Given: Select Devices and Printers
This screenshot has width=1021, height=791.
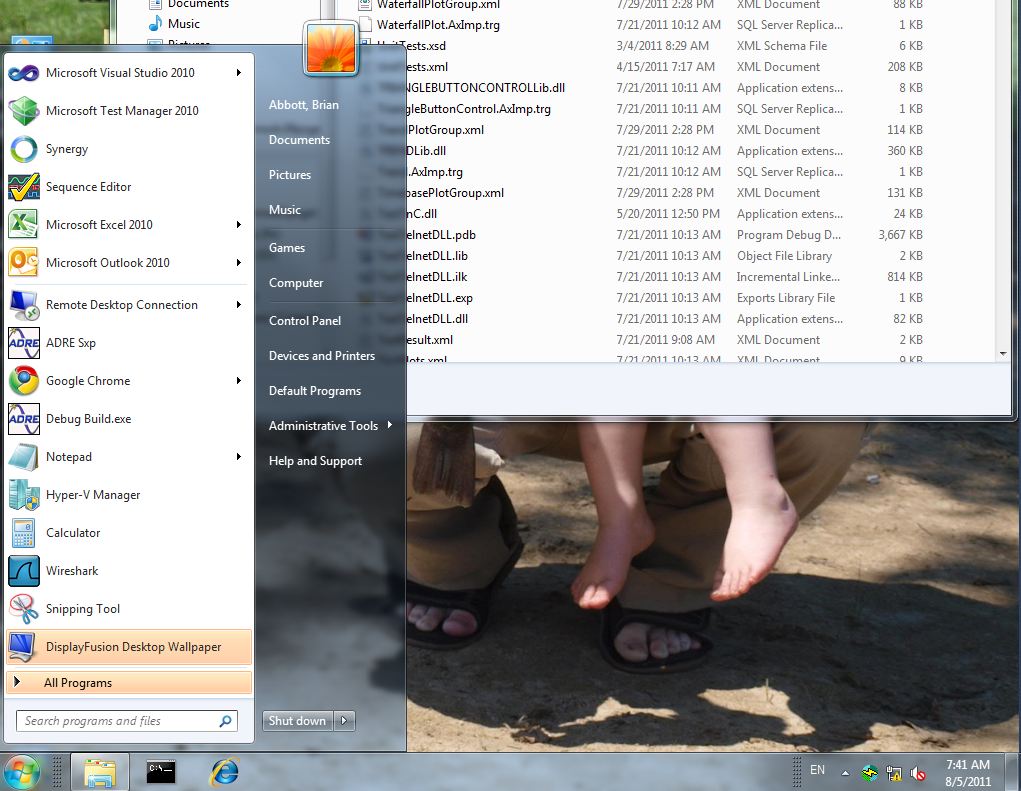Looking at the screenshot, I should coord(321,356).
